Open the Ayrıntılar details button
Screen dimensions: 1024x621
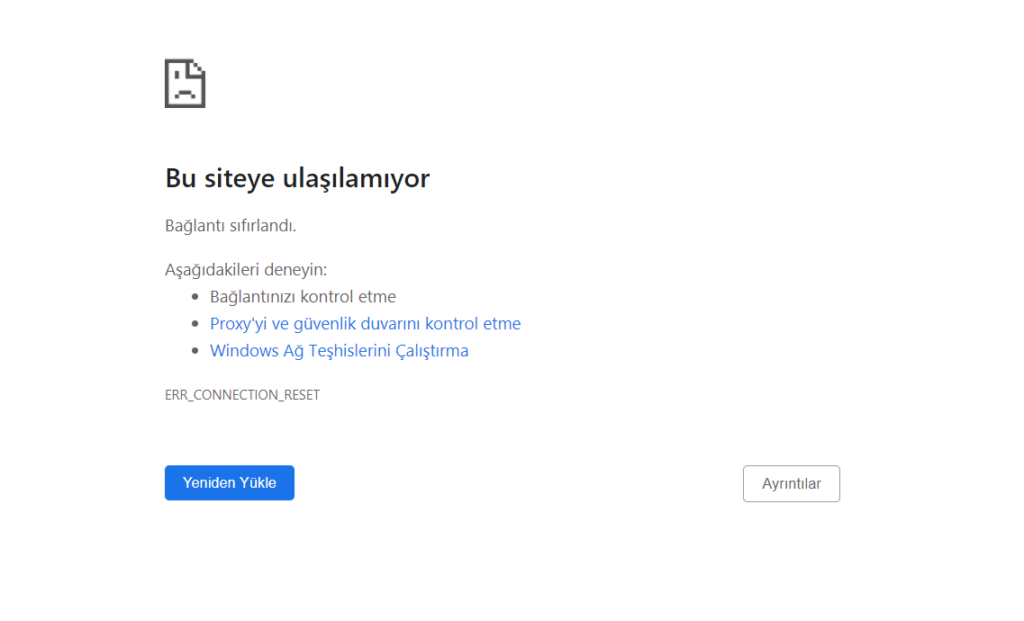click(x=791, y=483)
